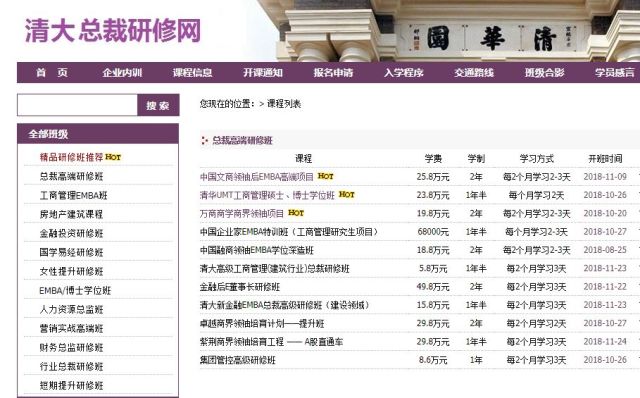Open 金融投资研修班 sidebar category
This screenshot has width=640, height=398.
[71, 233]
